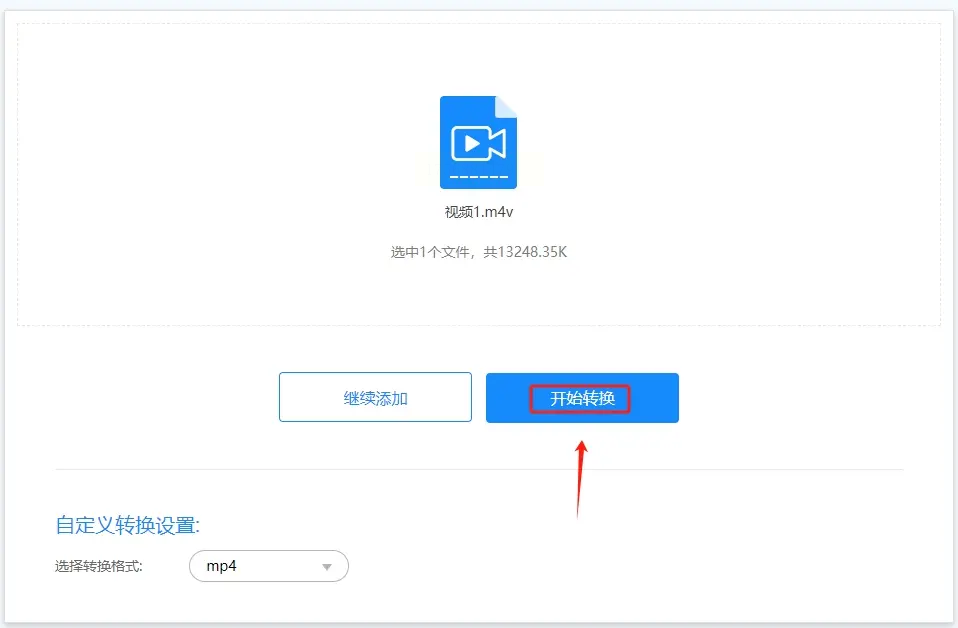The height and width of the screenshot is (628, 958).
Task: Click the dropdown arrow beside mp4
Action: click(x=327, y=567)
